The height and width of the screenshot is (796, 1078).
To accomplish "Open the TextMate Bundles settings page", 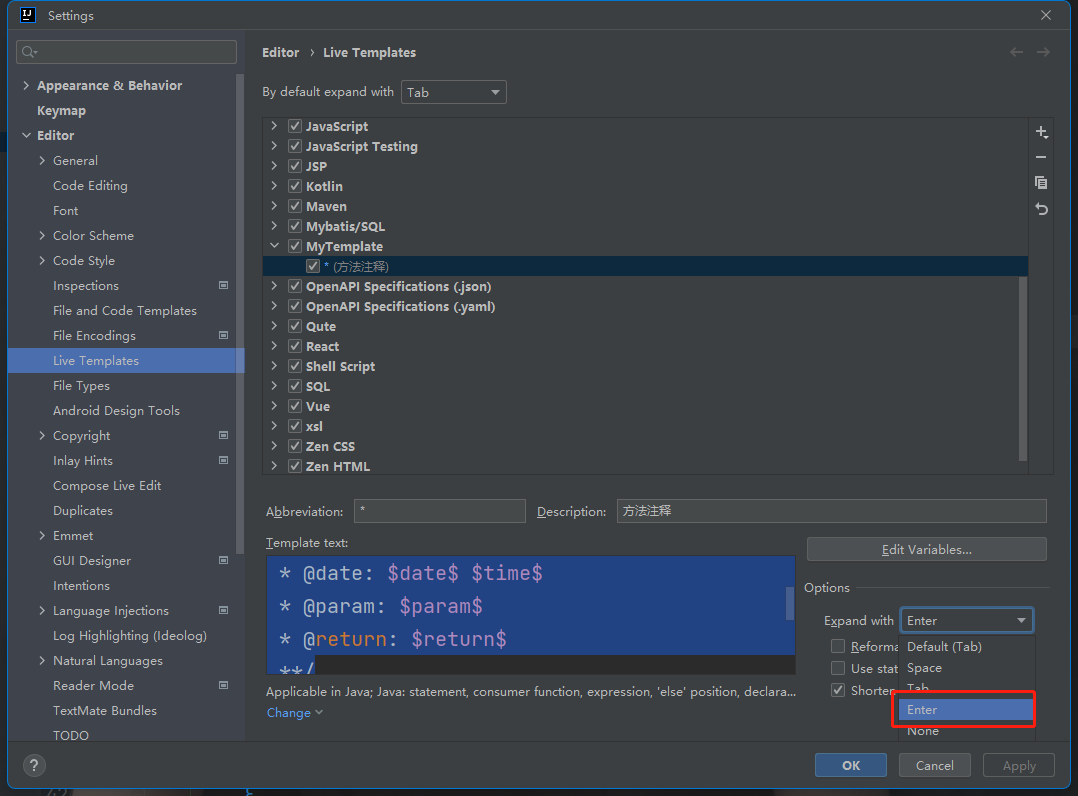I will pos(104,711).
